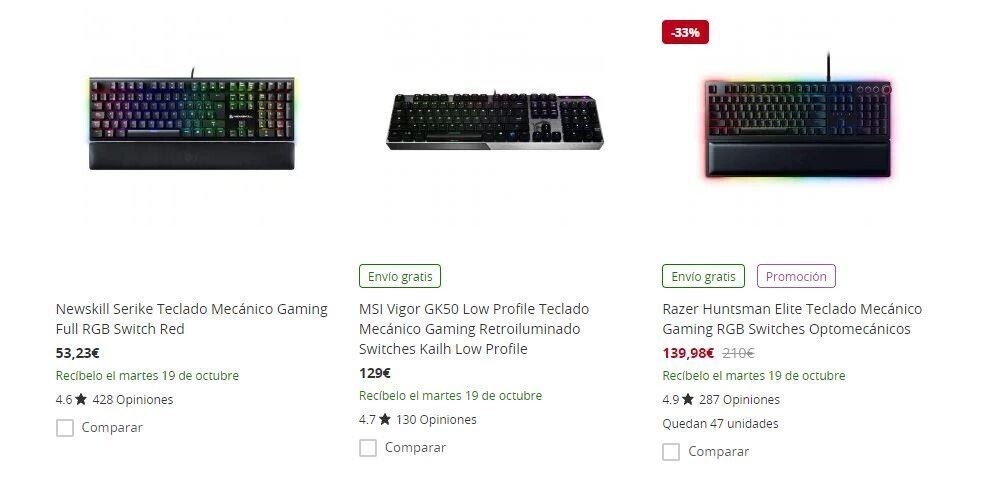
Task: Click Envío gratis badge on Razer keyboard
Action: click(x=703, y=276)
